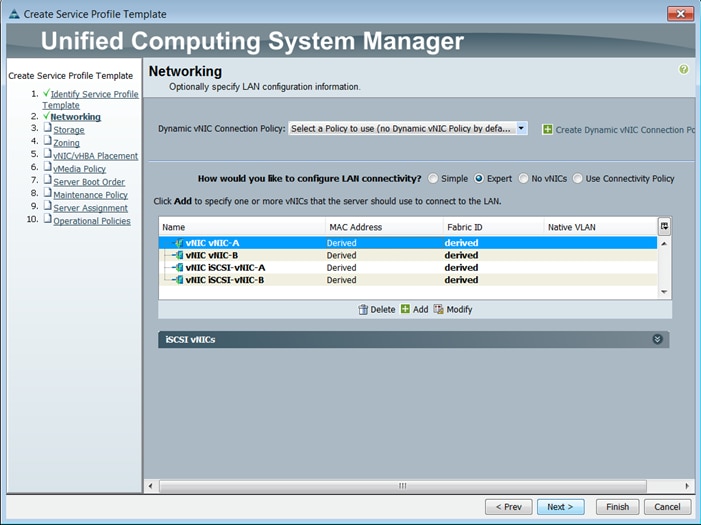Click the horizontal scrollbar left arrow
The image size is (701, 525).
tap(151, 486)
